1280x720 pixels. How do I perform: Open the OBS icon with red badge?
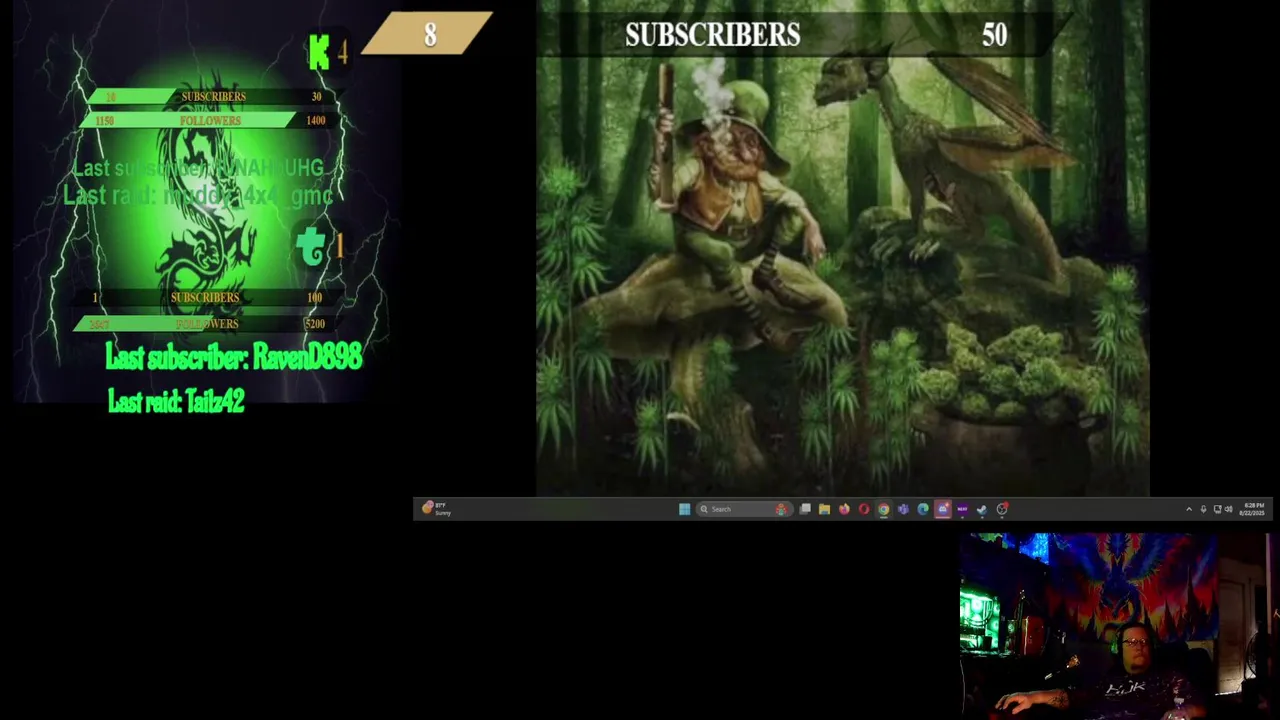tap(1002, 509)
